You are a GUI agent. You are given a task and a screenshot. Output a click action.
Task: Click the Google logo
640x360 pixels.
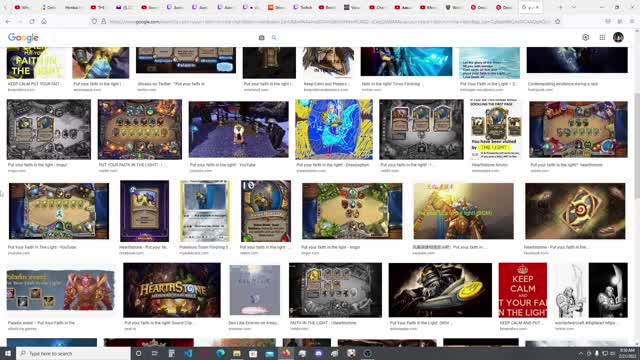tap(23, 38)
